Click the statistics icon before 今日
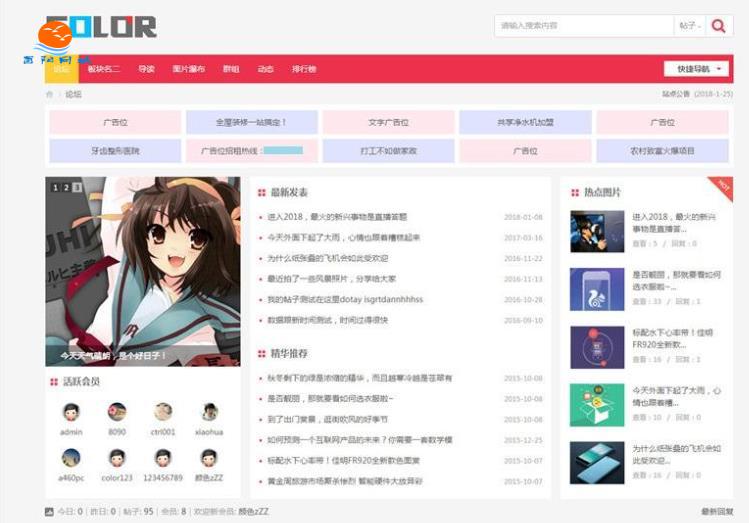This screenshot has width=749, height=523. coord(49,512)
